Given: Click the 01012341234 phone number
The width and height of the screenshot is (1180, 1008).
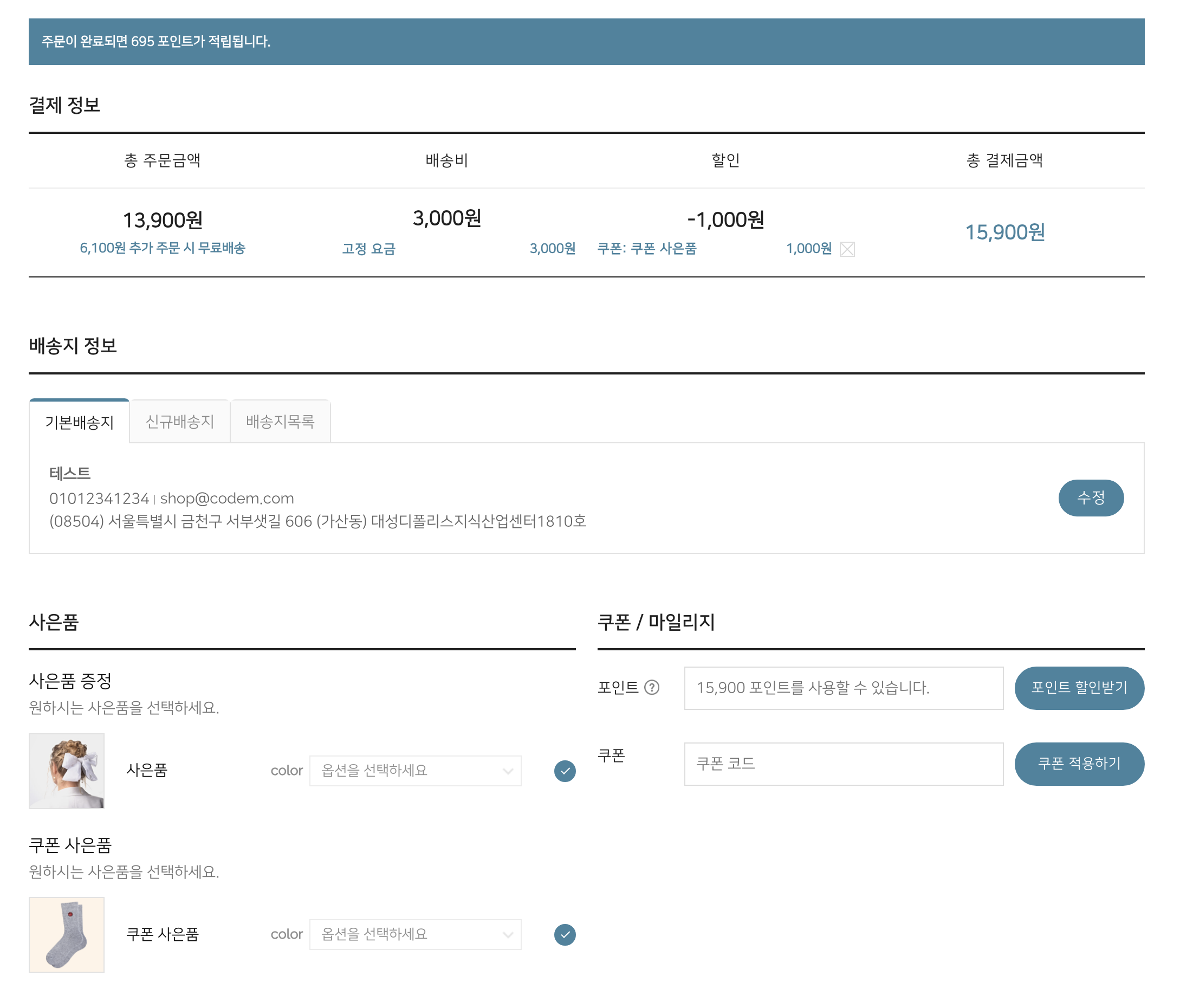Looking at the screenshot, I should point(99,499).
